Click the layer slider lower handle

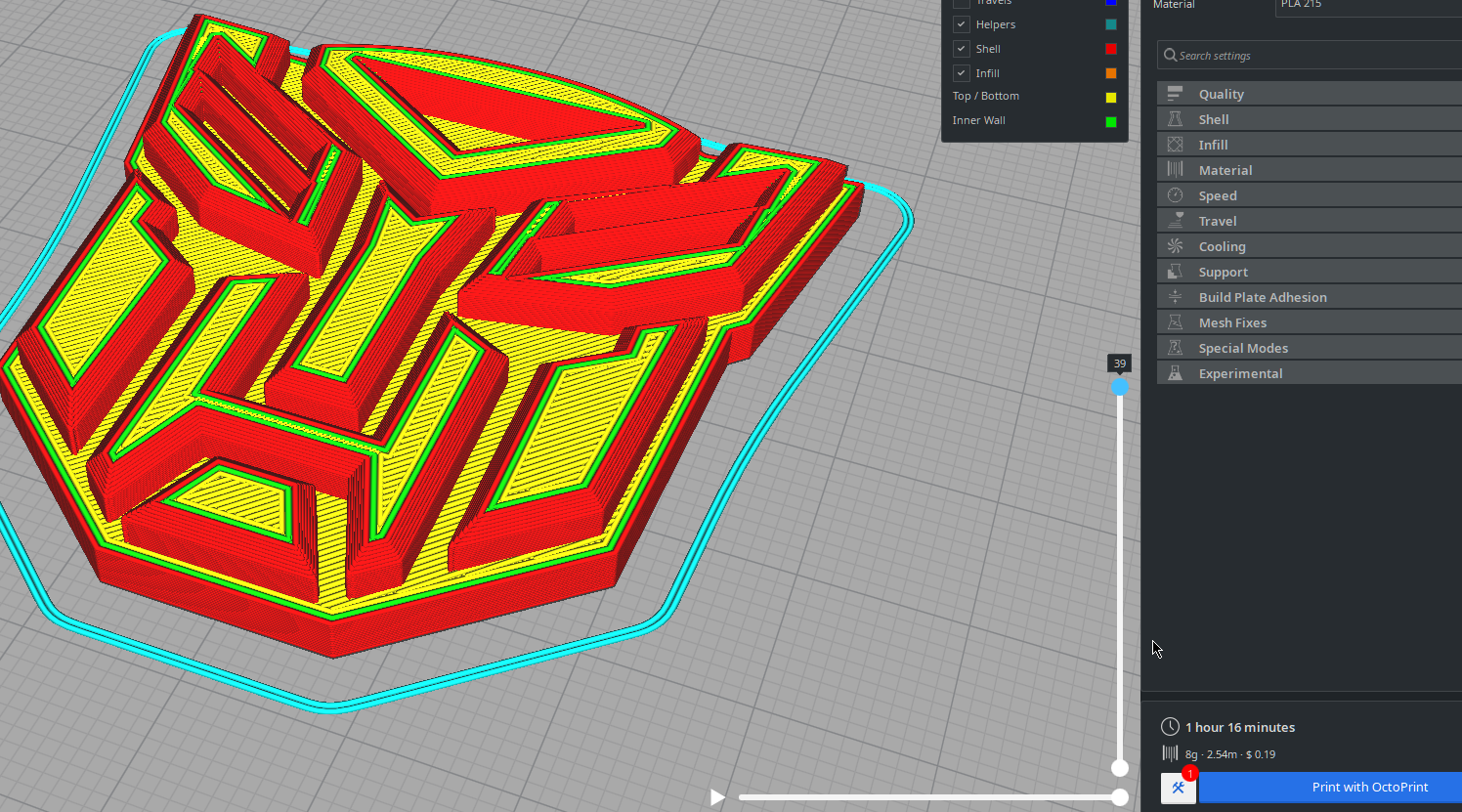coord(1120,768)
